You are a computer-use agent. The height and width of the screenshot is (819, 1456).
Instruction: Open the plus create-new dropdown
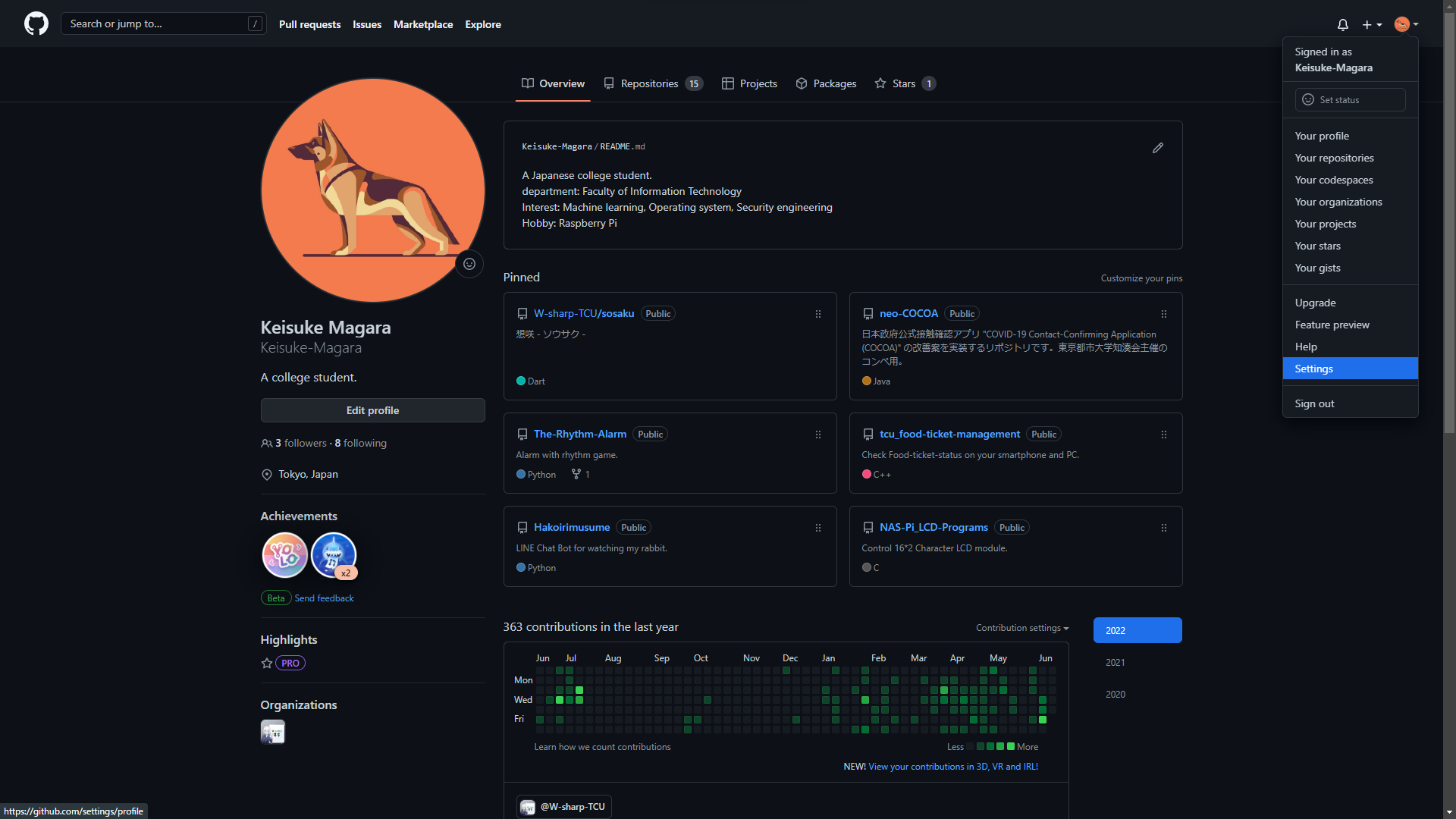1373,24
